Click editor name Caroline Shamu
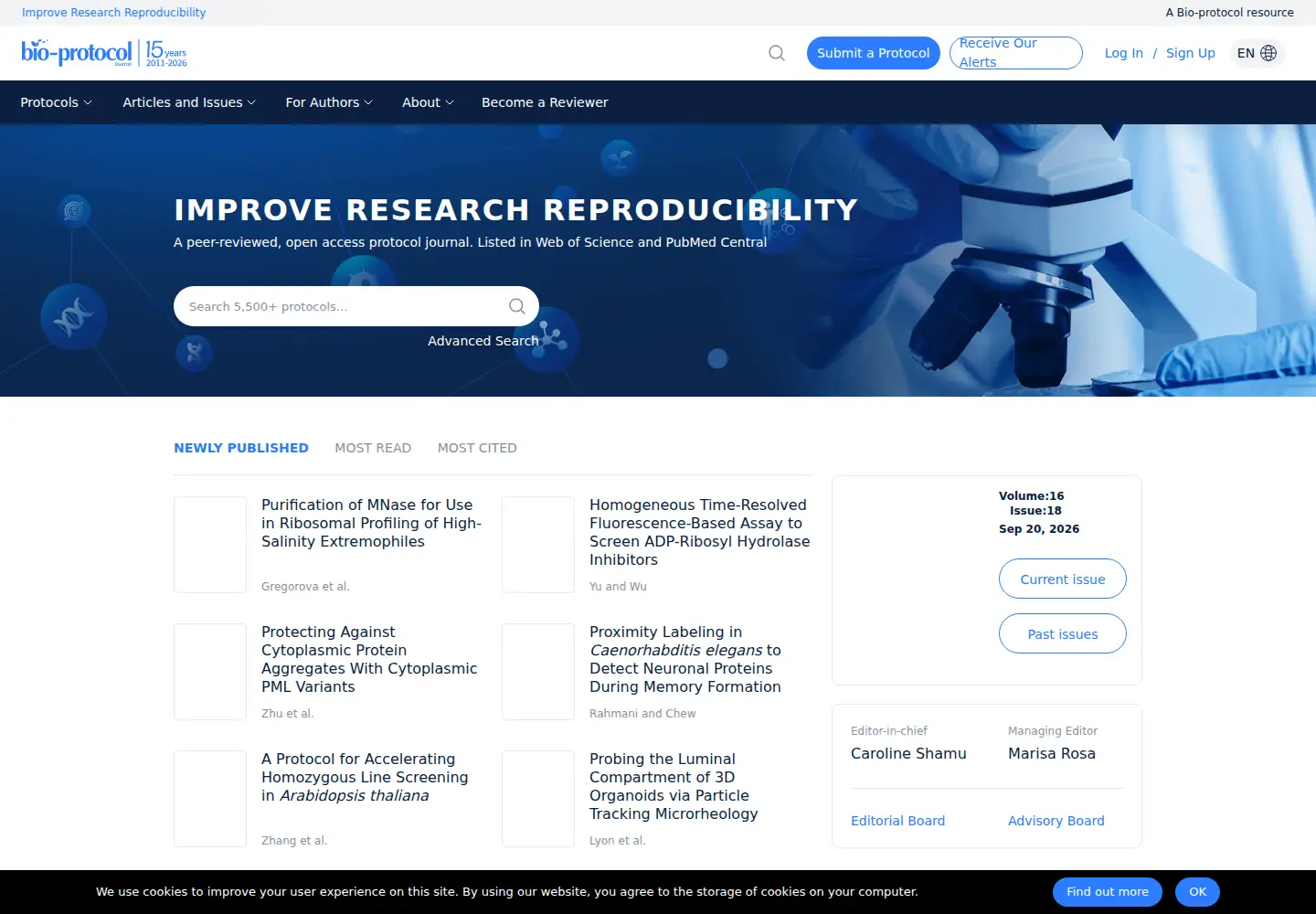 click(908, 753)
